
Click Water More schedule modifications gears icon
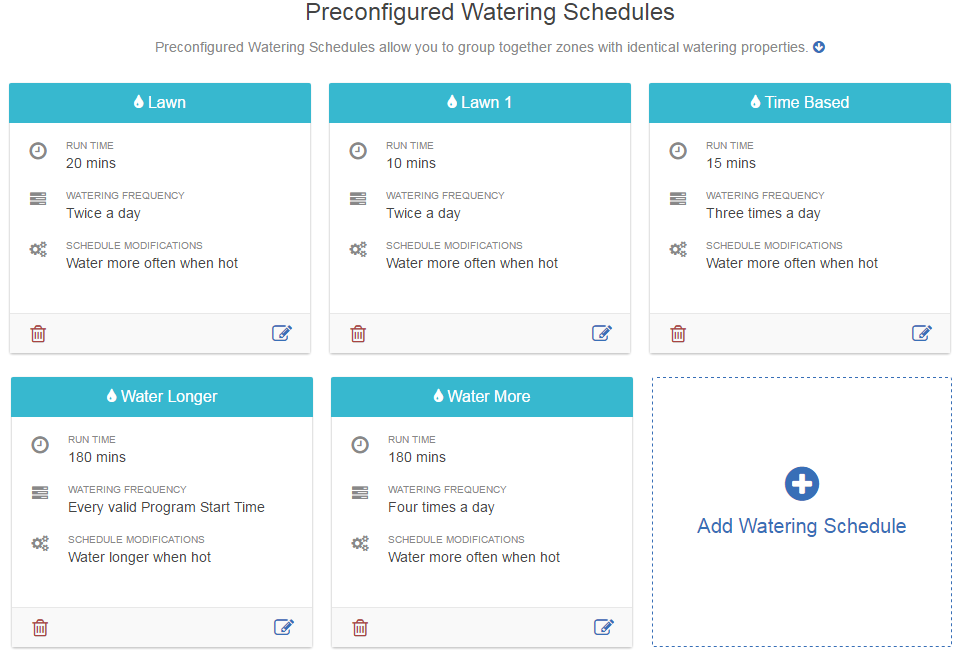point(360,543)
